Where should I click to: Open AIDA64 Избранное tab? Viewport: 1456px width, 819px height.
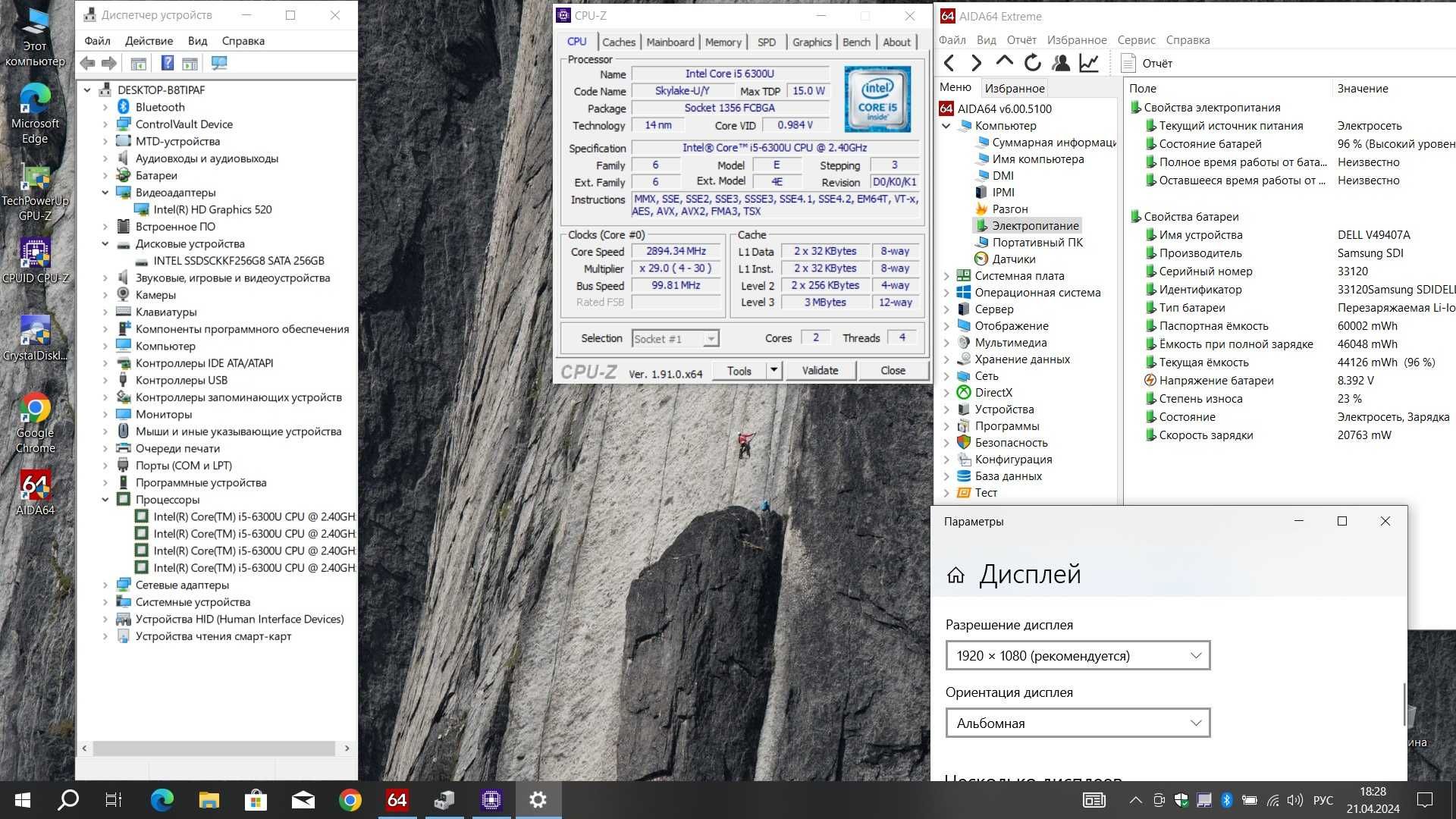pyautogui.click(x=1015, y=88)
